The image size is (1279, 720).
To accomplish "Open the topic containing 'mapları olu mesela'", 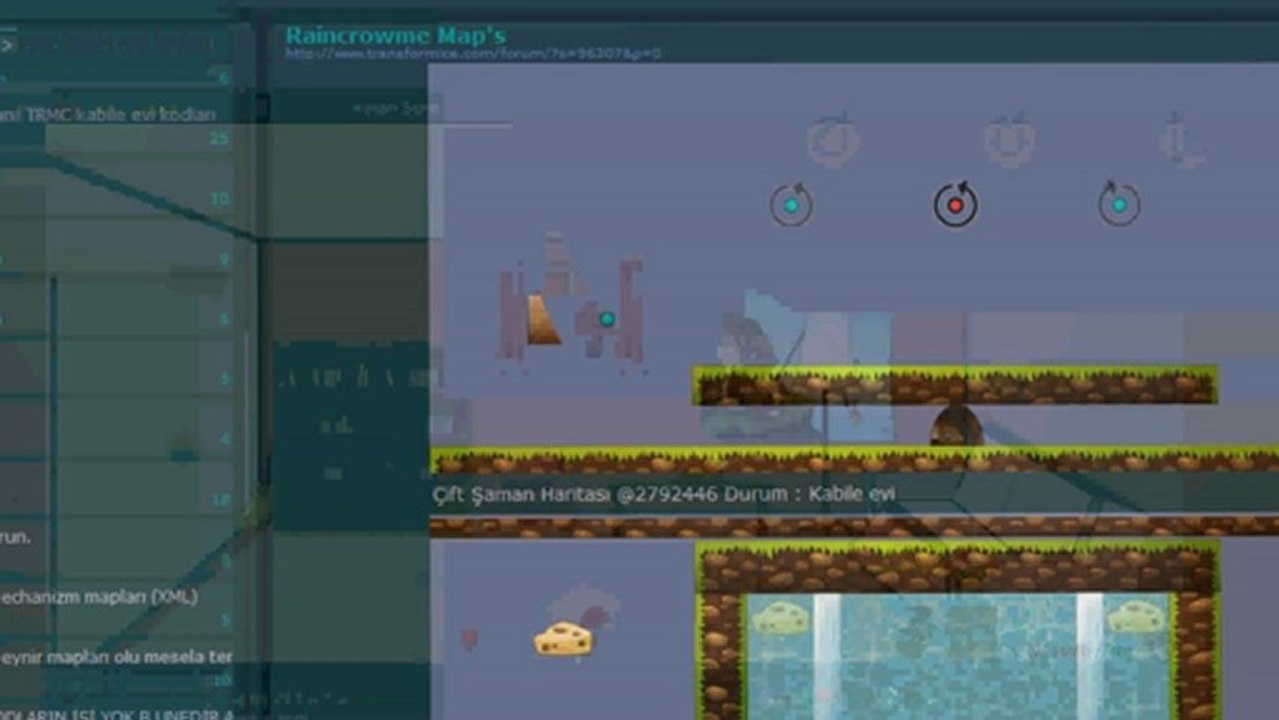I will pyautogui.click(x=116, y=657).
